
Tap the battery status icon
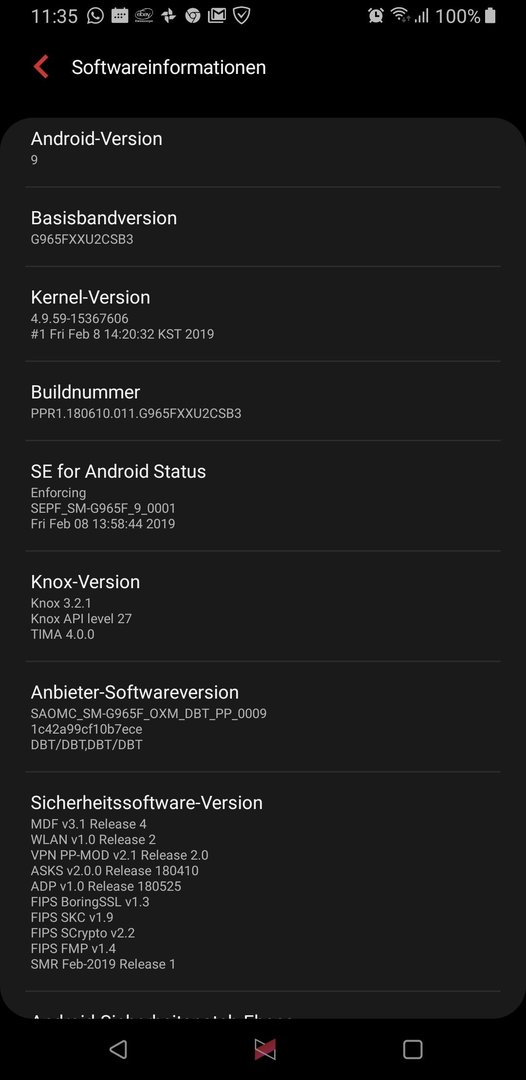(490, 15)
